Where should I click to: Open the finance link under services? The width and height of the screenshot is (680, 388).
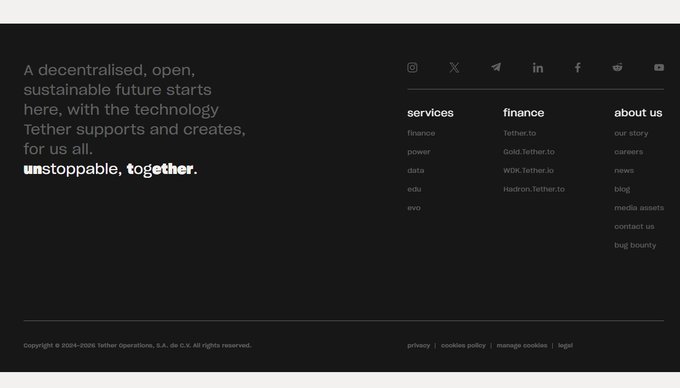tap(421, 133)
